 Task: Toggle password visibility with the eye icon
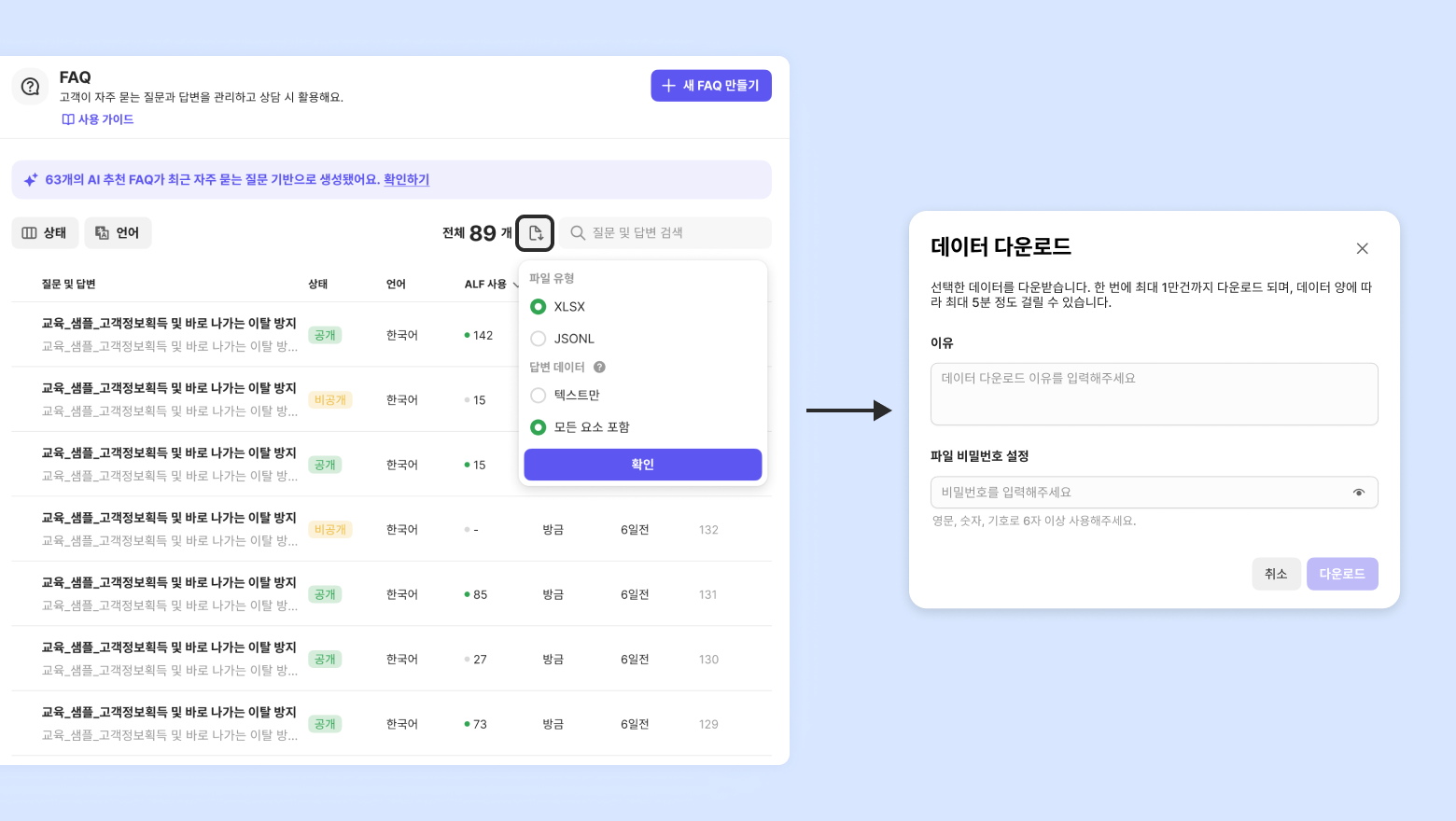[x=1359, y=493]
